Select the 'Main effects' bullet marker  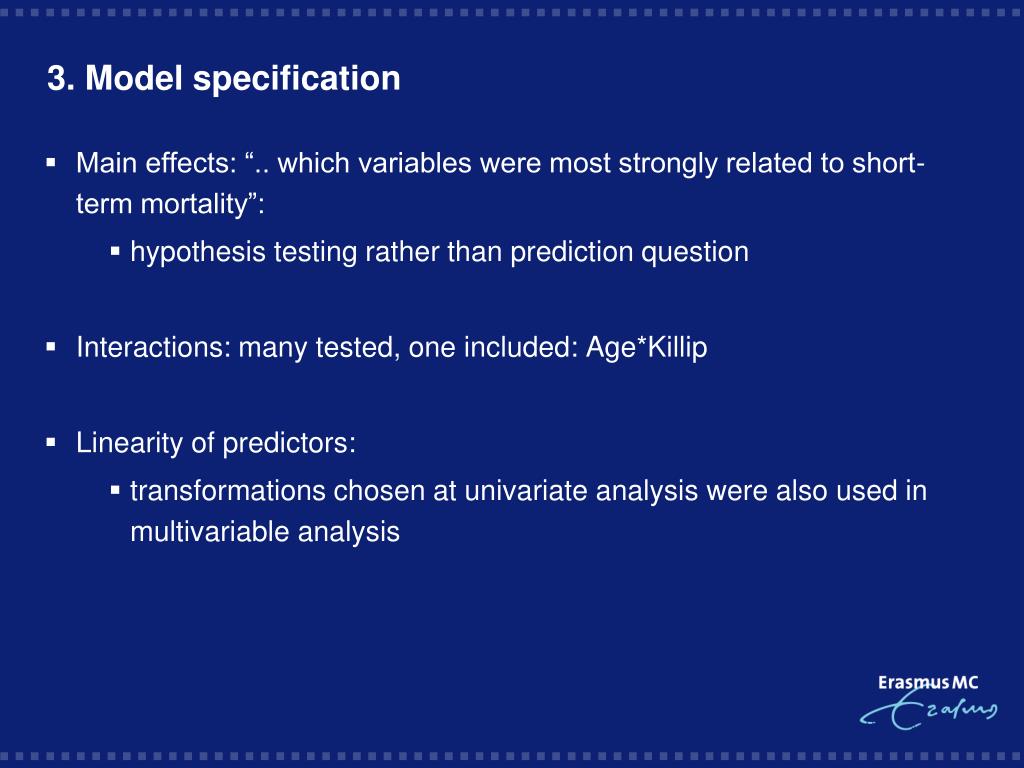point(52,162)
